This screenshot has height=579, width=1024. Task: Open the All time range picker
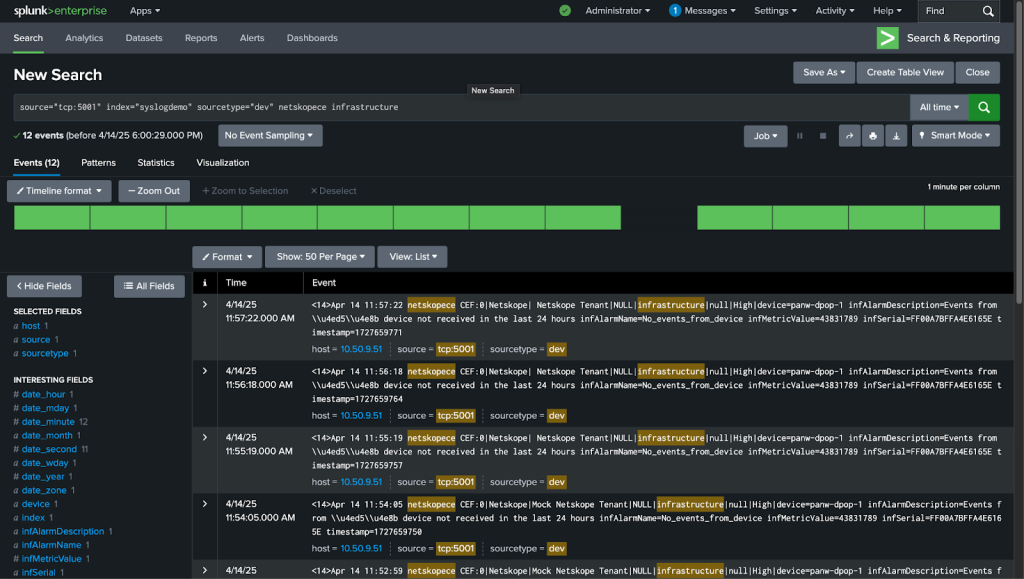(939, 107)
